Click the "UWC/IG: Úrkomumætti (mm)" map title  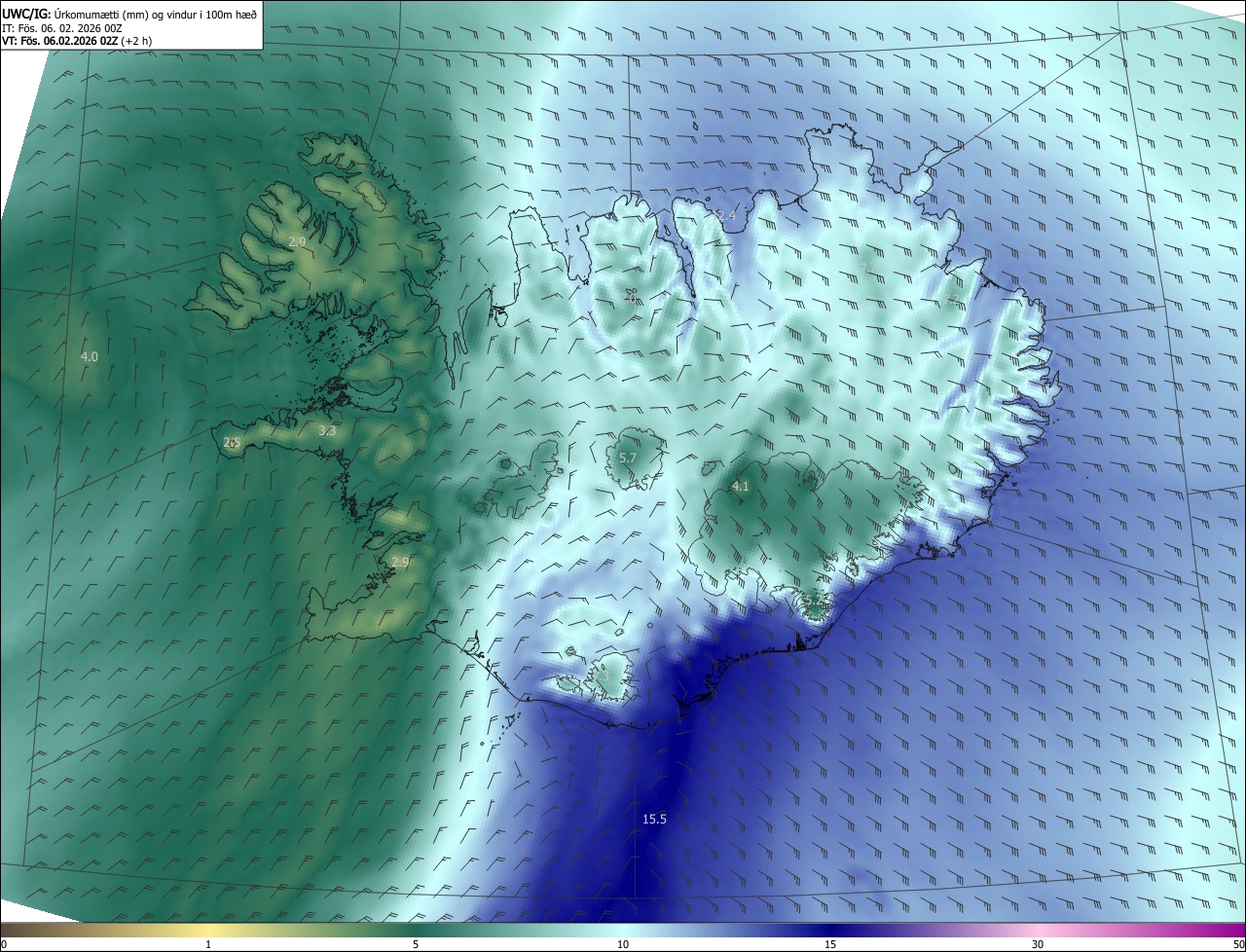click(x=129, y=13)
